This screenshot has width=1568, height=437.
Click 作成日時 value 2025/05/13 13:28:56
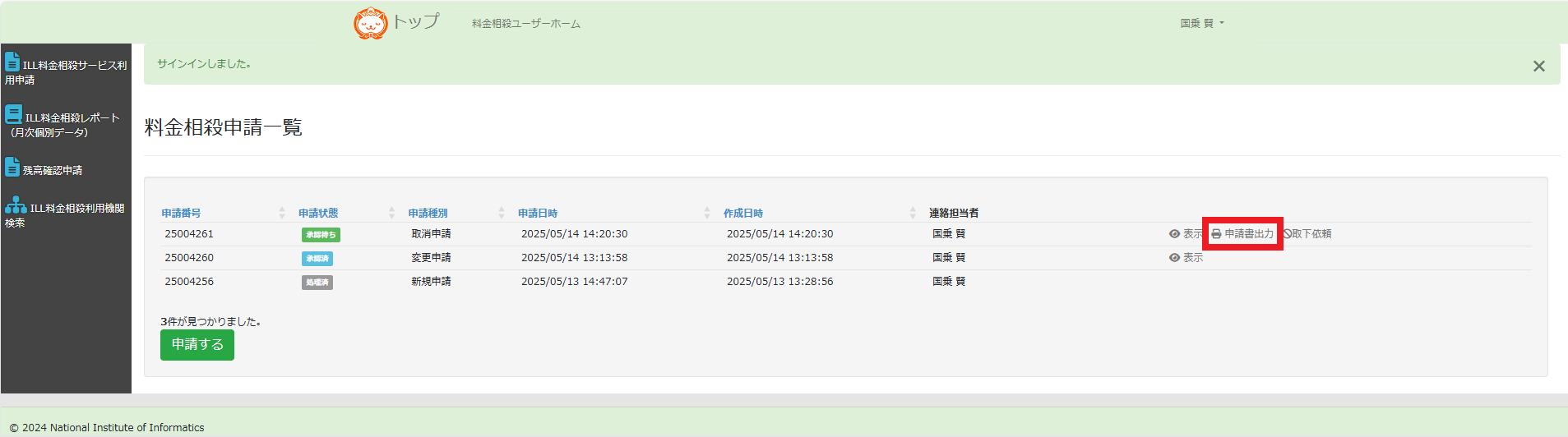pyautogui.click(x=780, y=282)
